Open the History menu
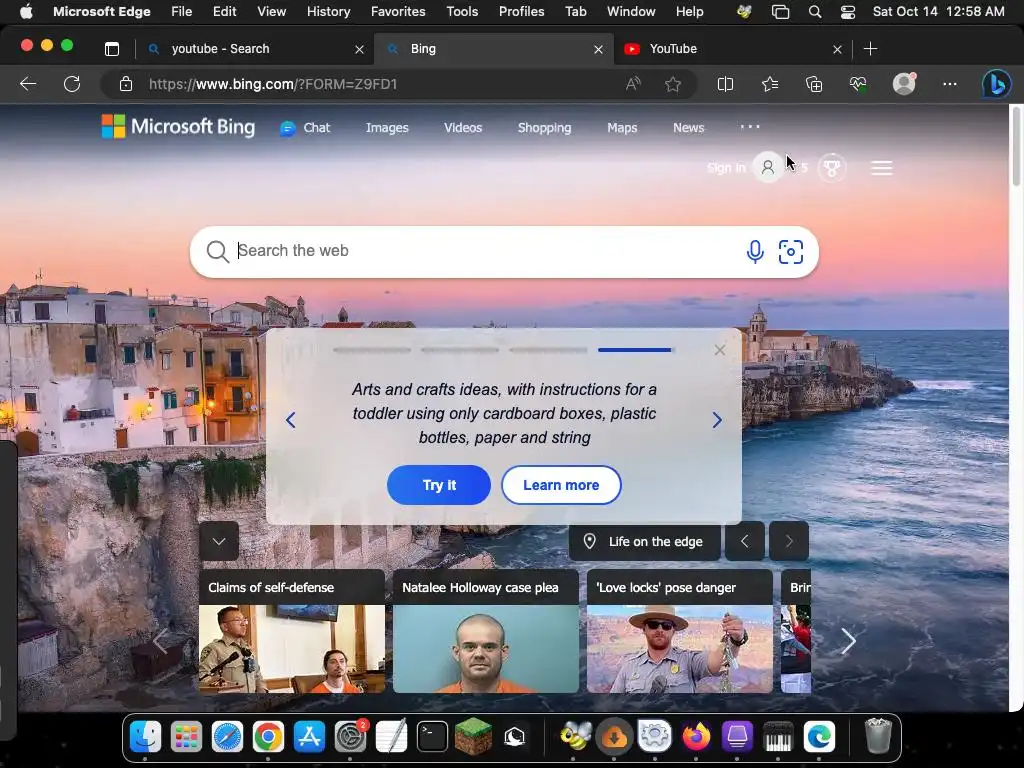Image resolution: width=1024 pixels, height=768 pixels. point(328,11)
